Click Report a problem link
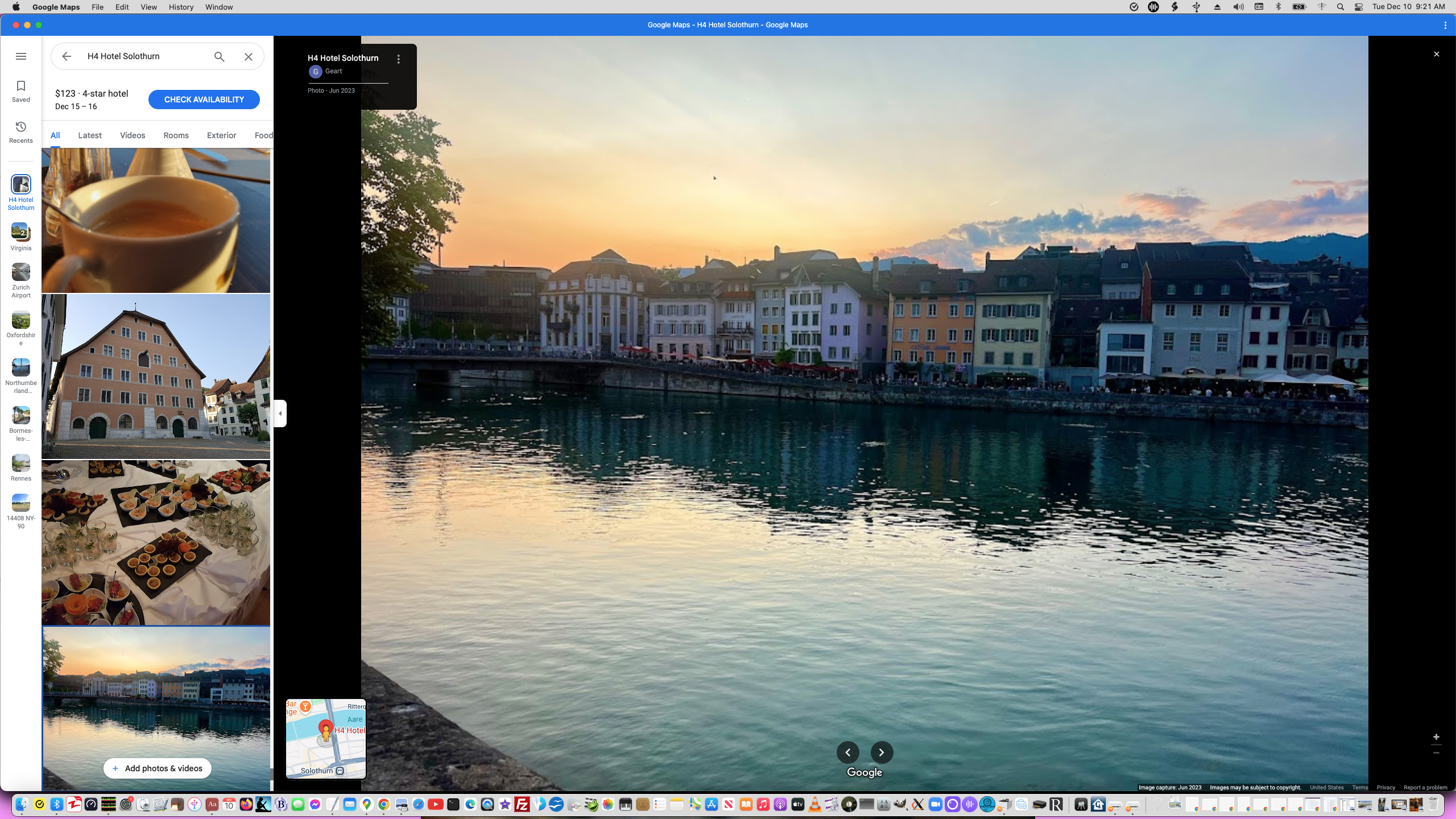Image resolution: width=1456 pixels, height=819 pixels. [x=1425, y=788]
